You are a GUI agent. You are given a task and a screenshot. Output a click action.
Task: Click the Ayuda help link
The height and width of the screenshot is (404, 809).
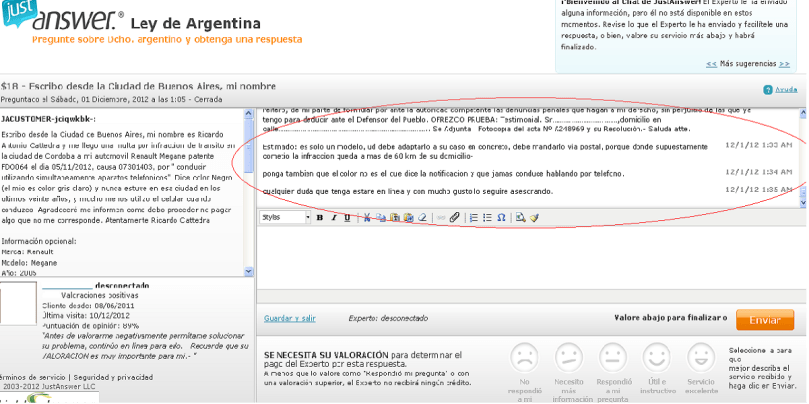pos(785,90)
